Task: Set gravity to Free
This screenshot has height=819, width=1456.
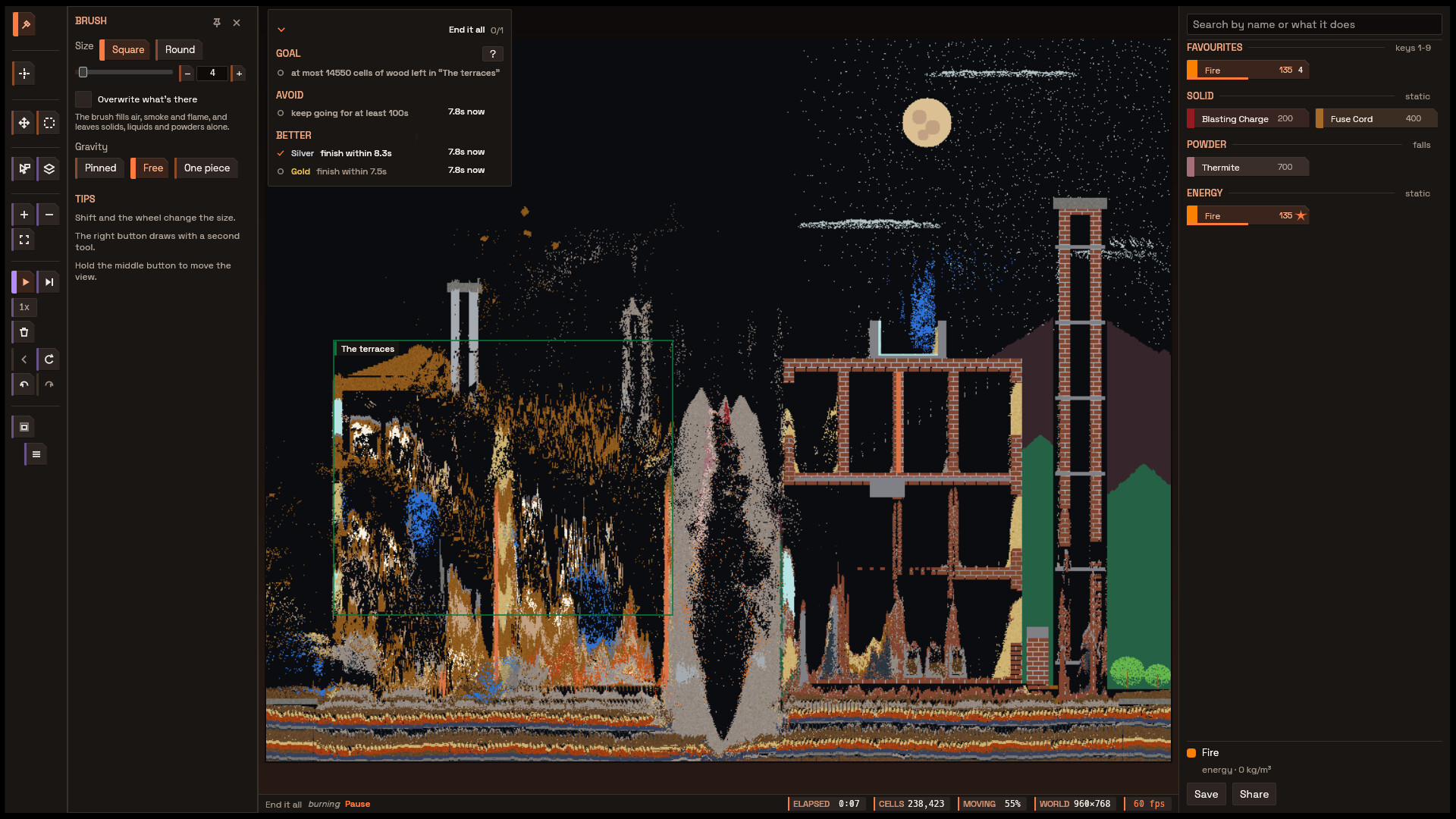Action: (x=150, y=168)
